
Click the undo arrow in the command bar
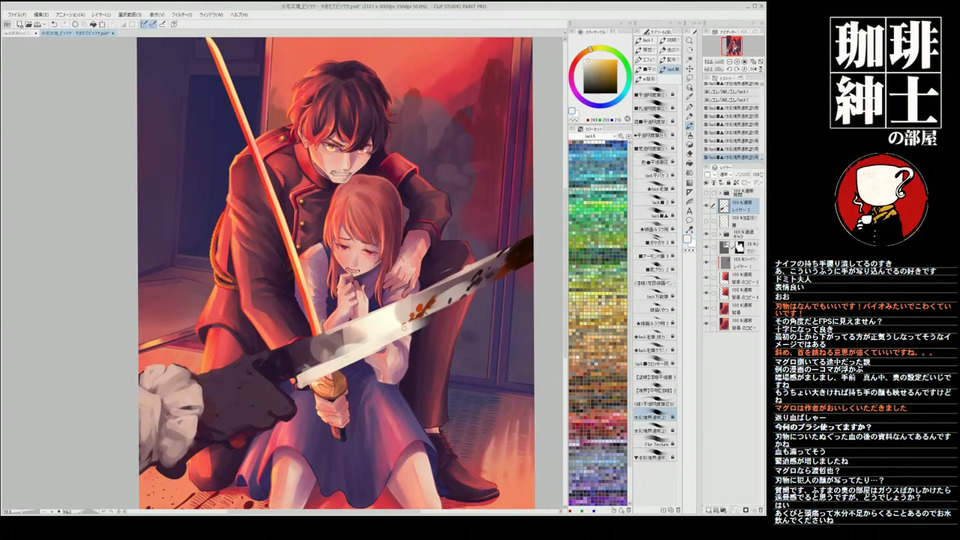point(54,24)
